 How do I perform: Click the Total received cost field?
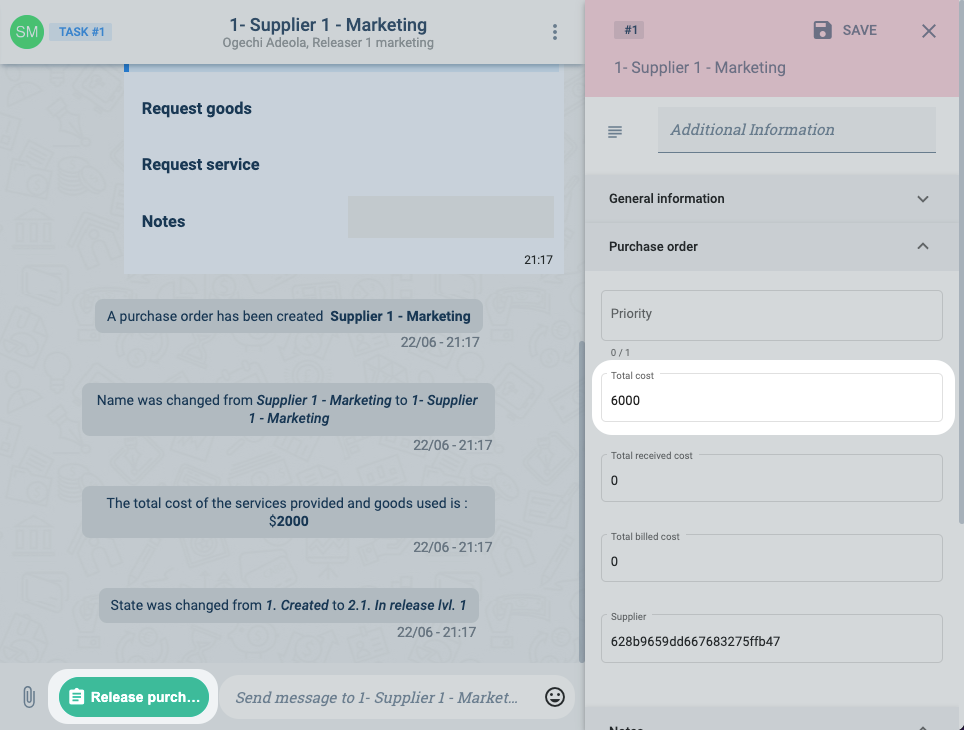click(772, 478)
